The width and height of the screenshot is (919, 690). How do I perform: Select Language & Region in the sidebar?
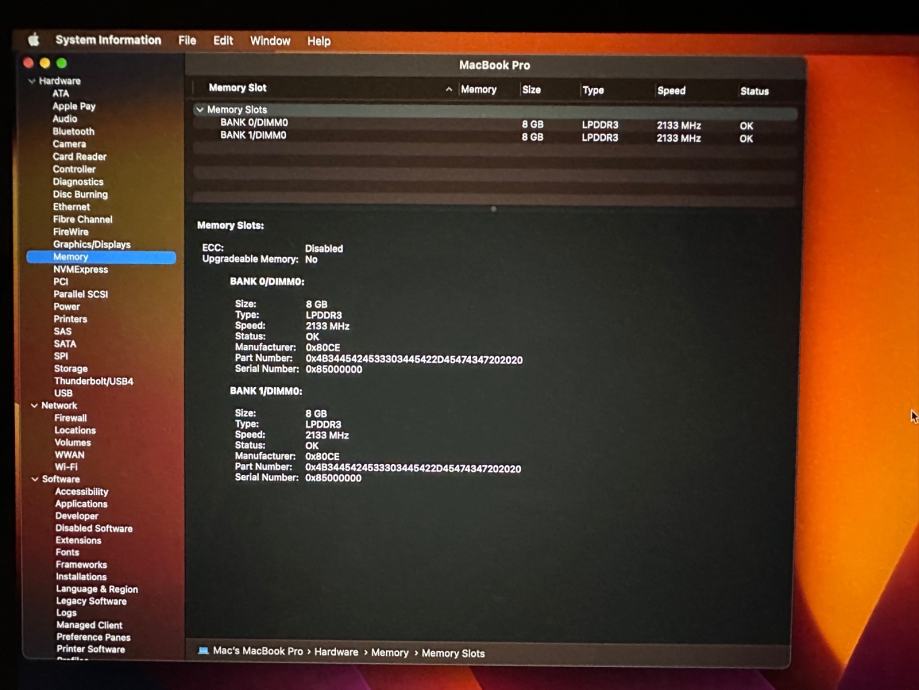coord(97,589)
